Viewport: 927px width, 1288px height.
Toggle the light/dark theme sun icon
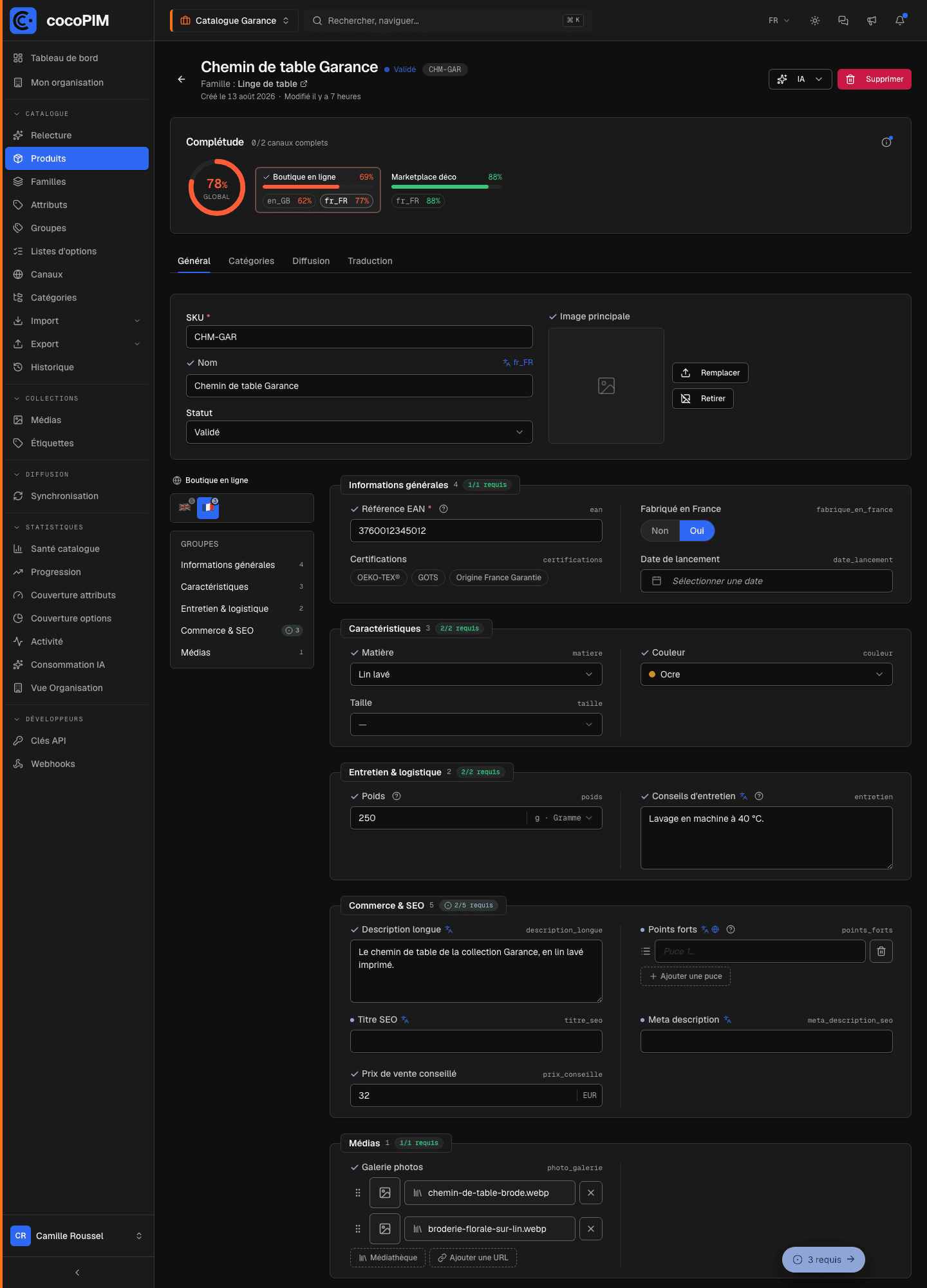(x=815, y=21)
